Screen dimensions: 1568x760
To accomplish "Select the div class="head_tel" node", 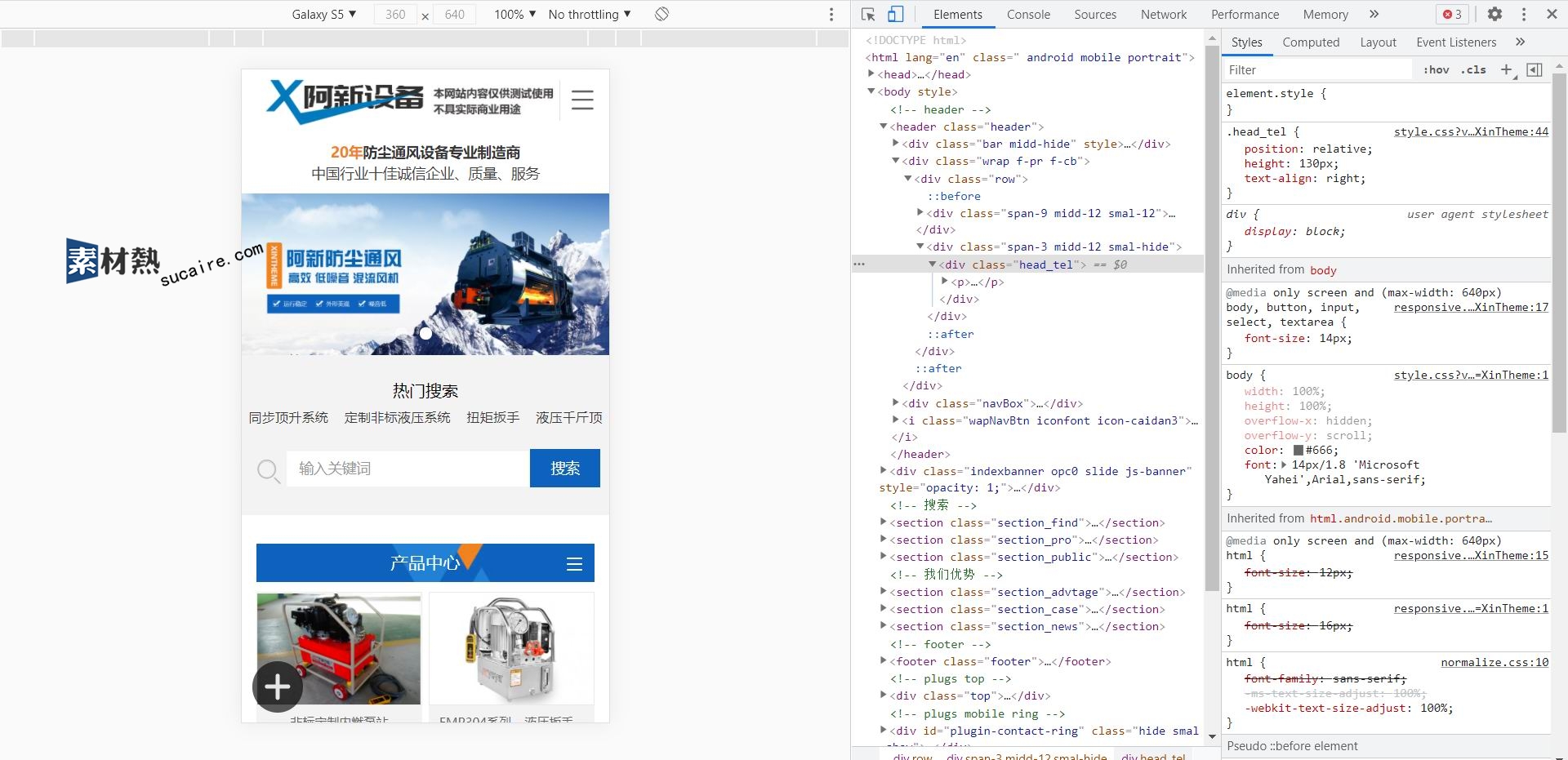I will coord(1029,264).
